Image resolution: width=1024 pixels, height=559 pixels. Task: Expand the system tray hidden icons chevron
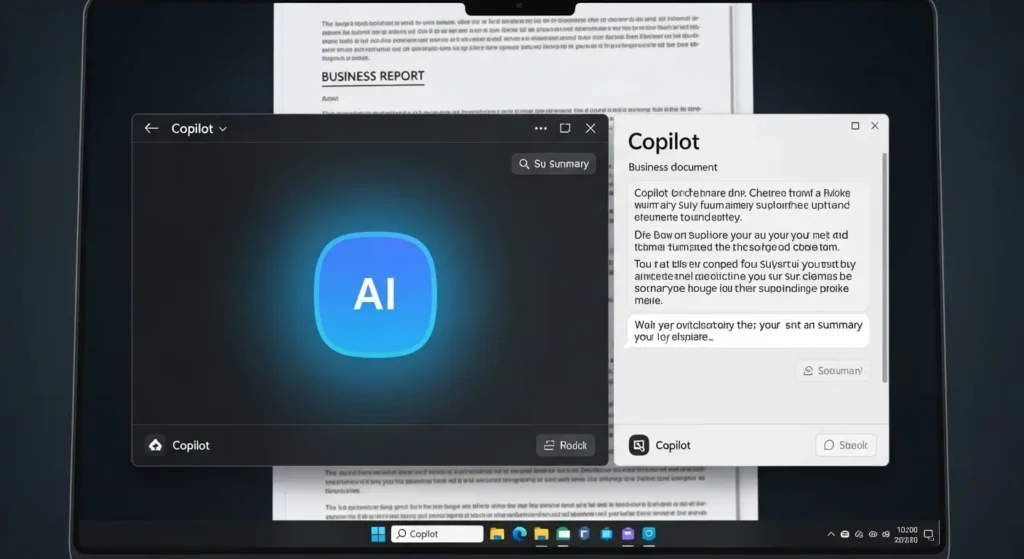831,534
